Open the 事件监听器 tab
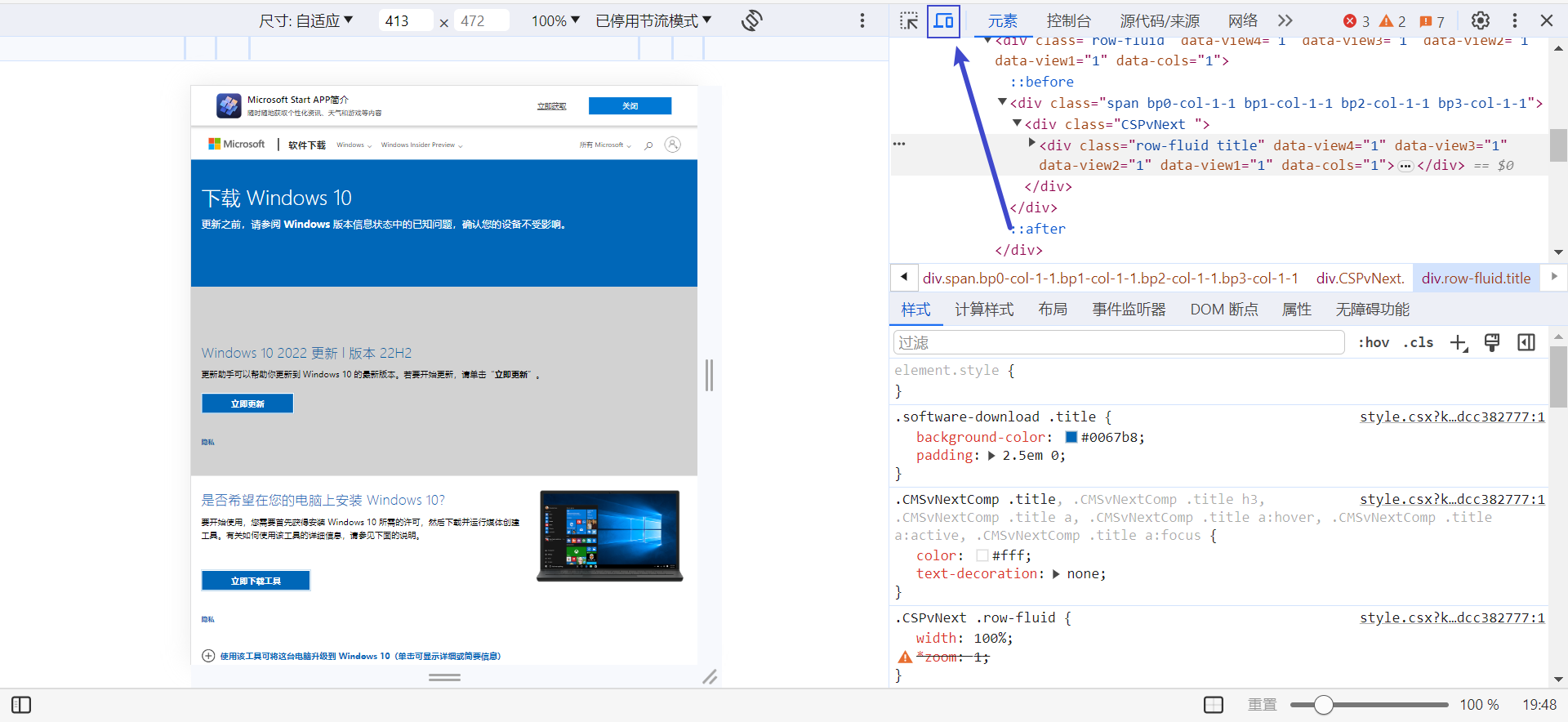1568x722 pixels. point(1129,310)
